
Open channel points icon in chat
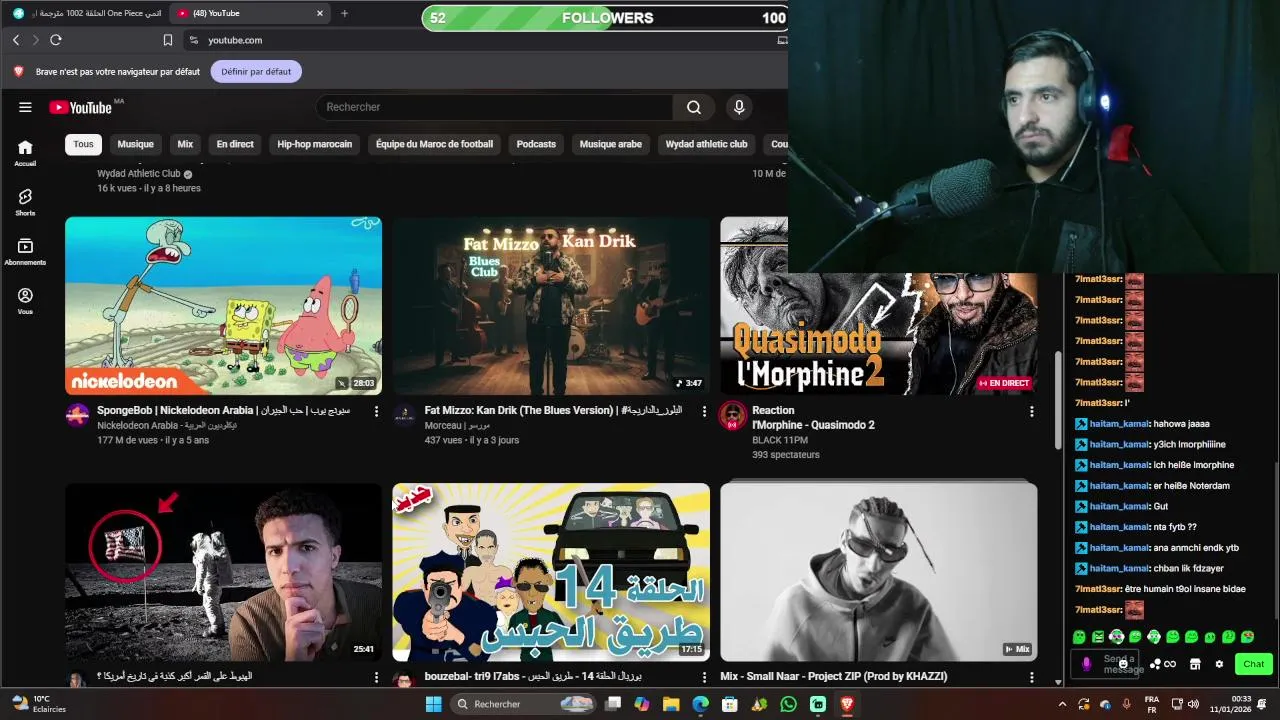[x=1161, y=664]
